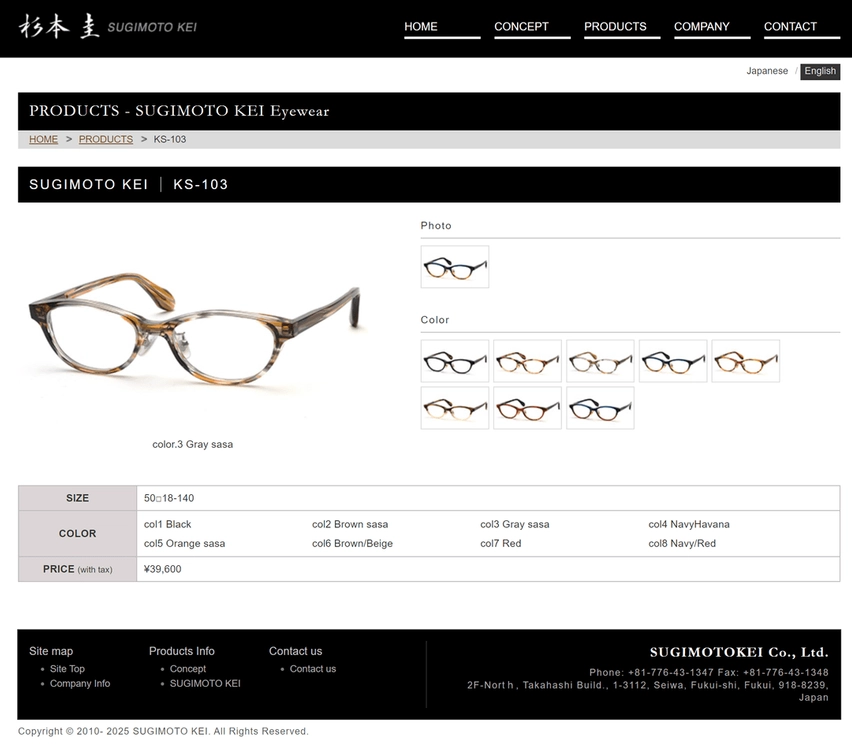Choose the last Navy/Red color thumbnail

600,408
